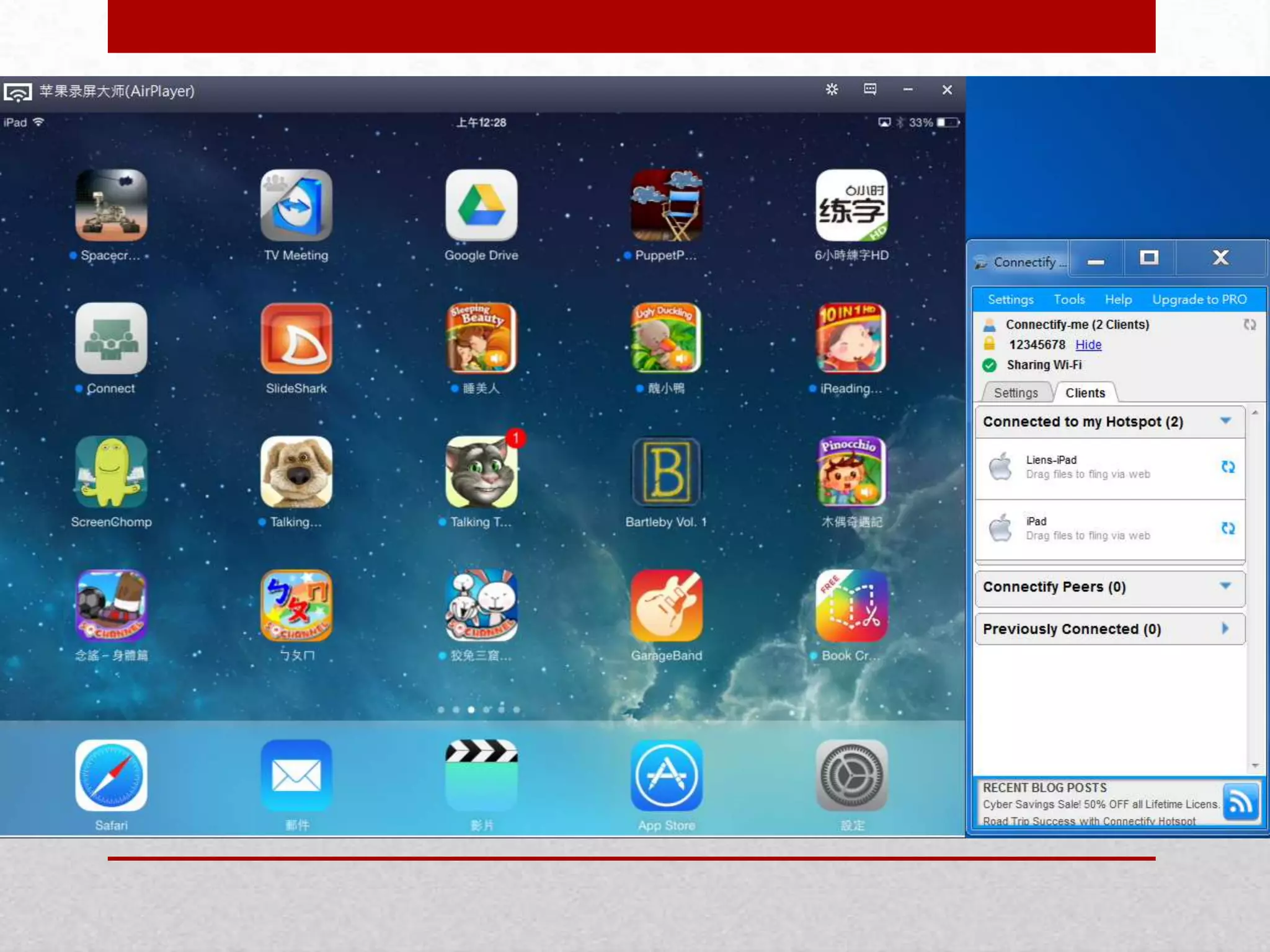The image size is (1270, 952).
Task: Expand the Previously Connected section
Action: [1225, 628]
